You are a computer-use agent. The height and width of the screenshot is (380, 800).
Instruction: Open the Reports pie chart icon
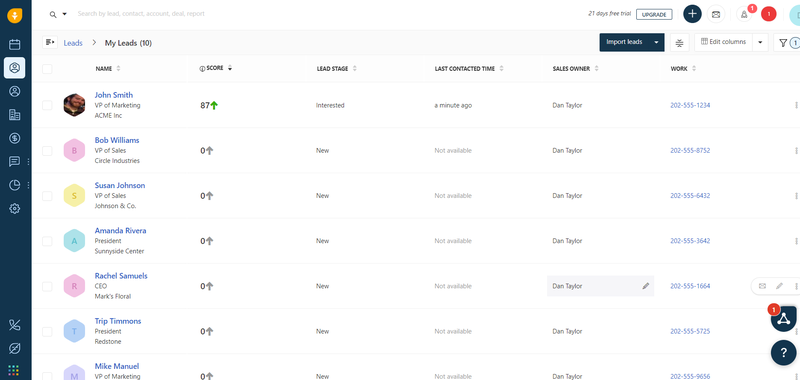click(15, 185)
